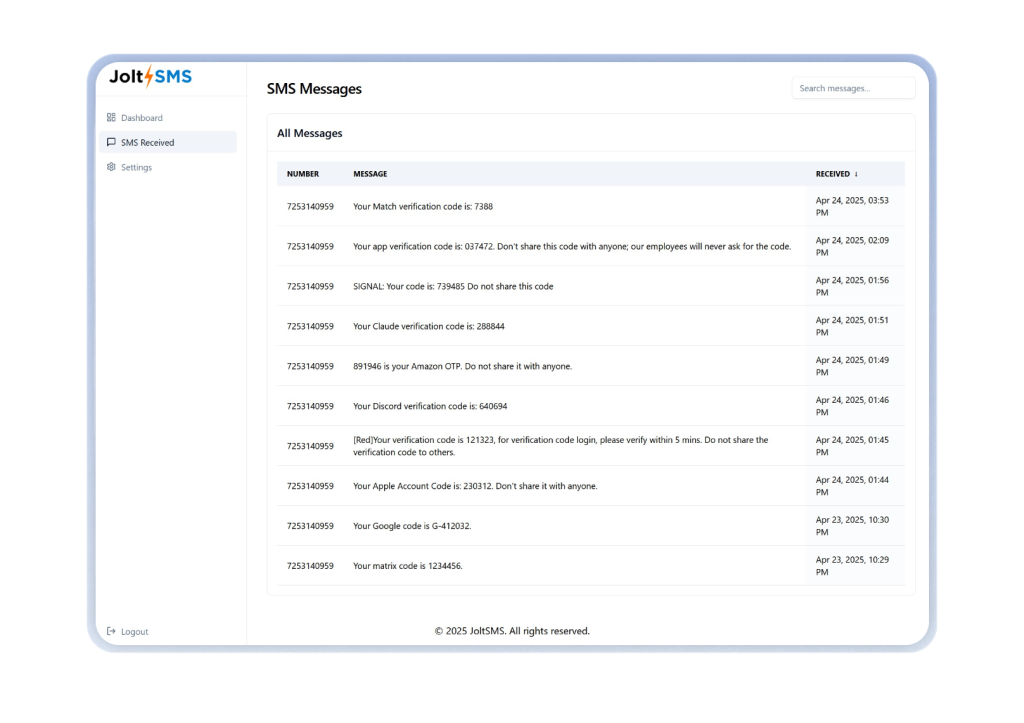This screenshot has width=1024, height=723.
Task: Click the sort arrow next to Received
Action: tap(856, 174)
